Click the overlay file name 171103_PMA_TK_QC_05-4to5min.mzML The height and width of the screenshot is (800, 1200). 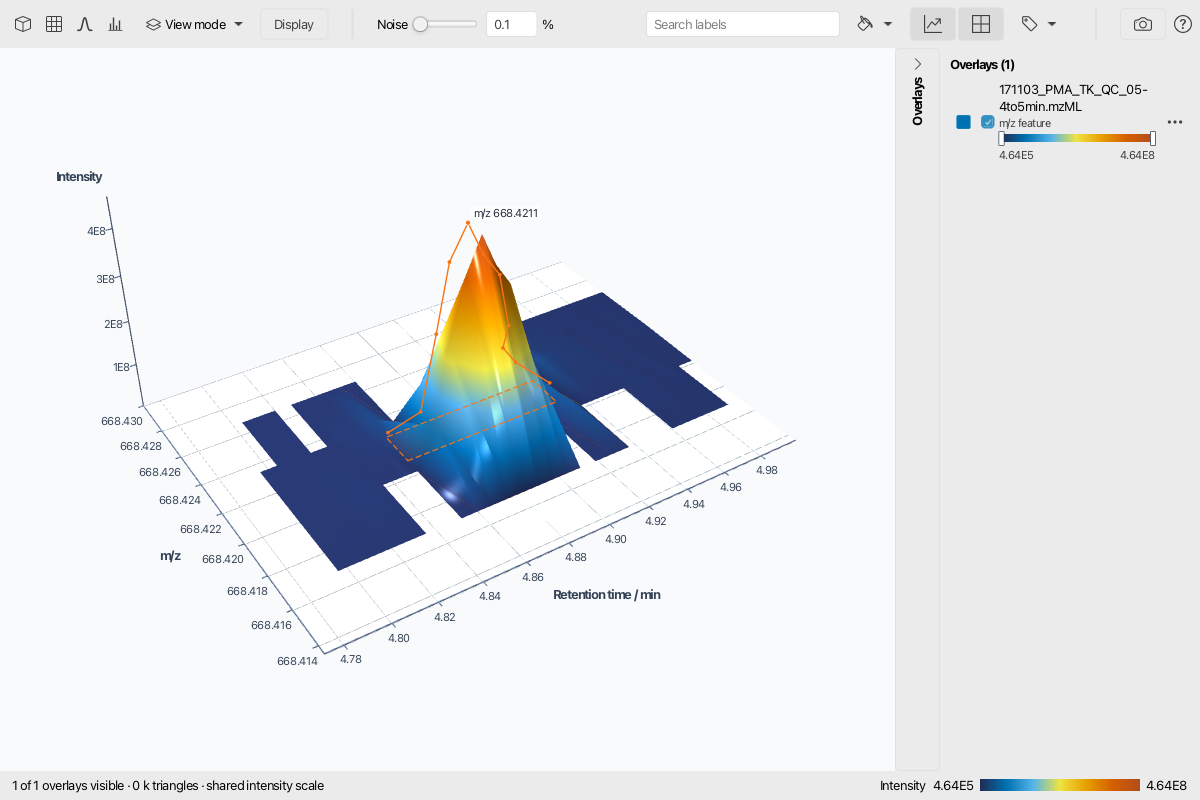pos(1074,97)
